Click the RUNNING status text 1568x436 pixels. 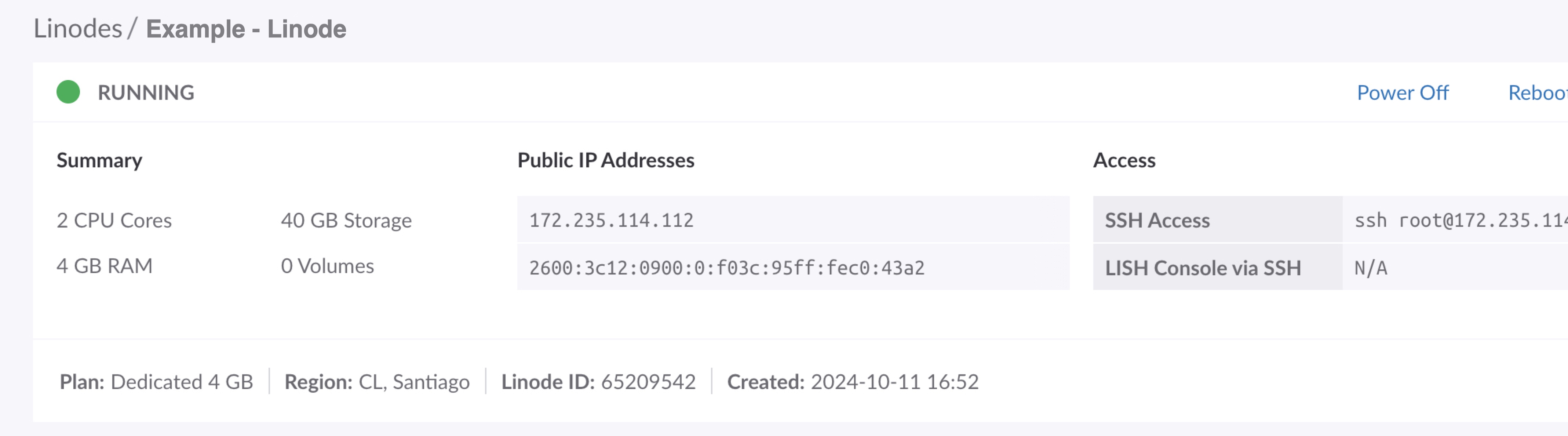point(146,92)
